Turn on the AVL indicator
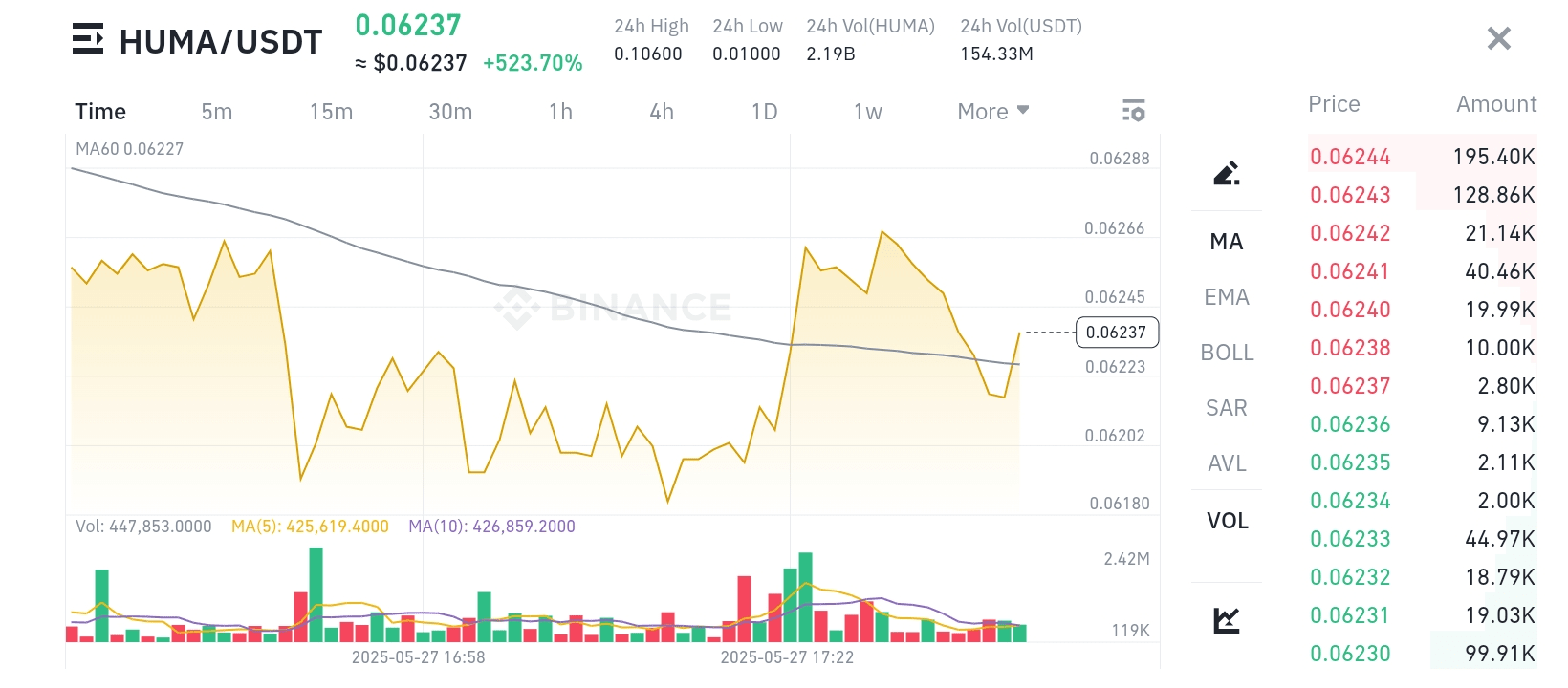 [1227, 463]
